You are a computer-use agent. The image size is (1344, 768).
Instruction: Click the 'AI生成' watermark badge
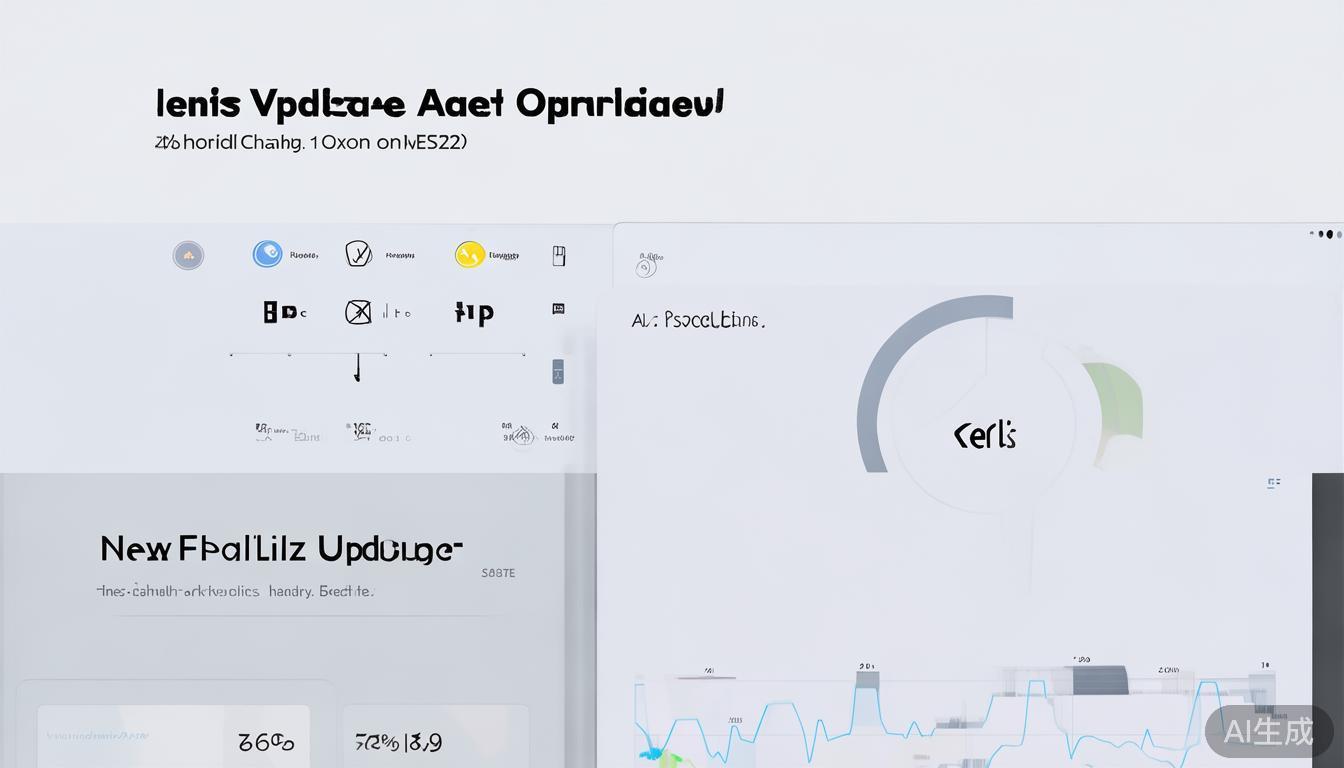[x=1268, y=731]
